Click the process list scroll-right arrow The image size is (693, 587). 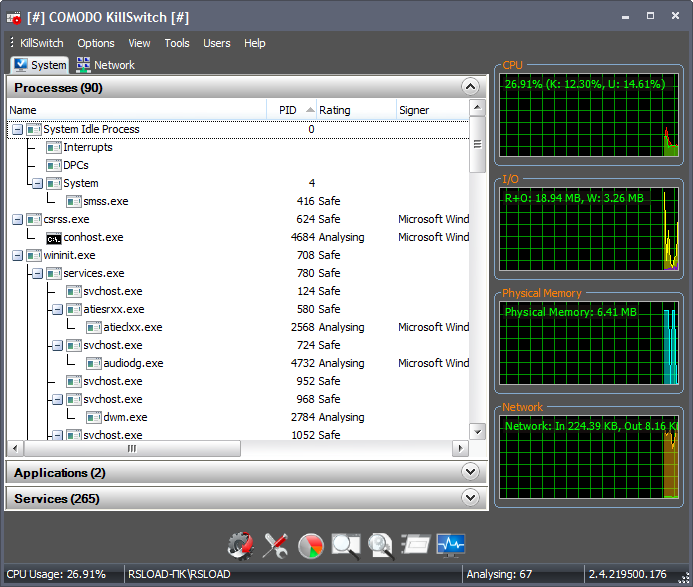[460, 449]
